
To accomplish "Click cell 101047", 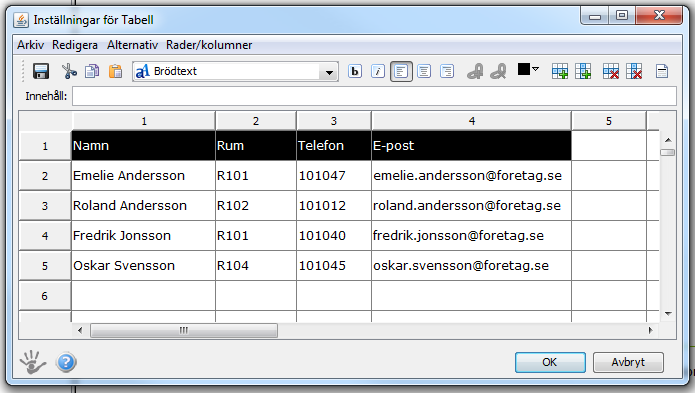I will click(x=334, y=176).
